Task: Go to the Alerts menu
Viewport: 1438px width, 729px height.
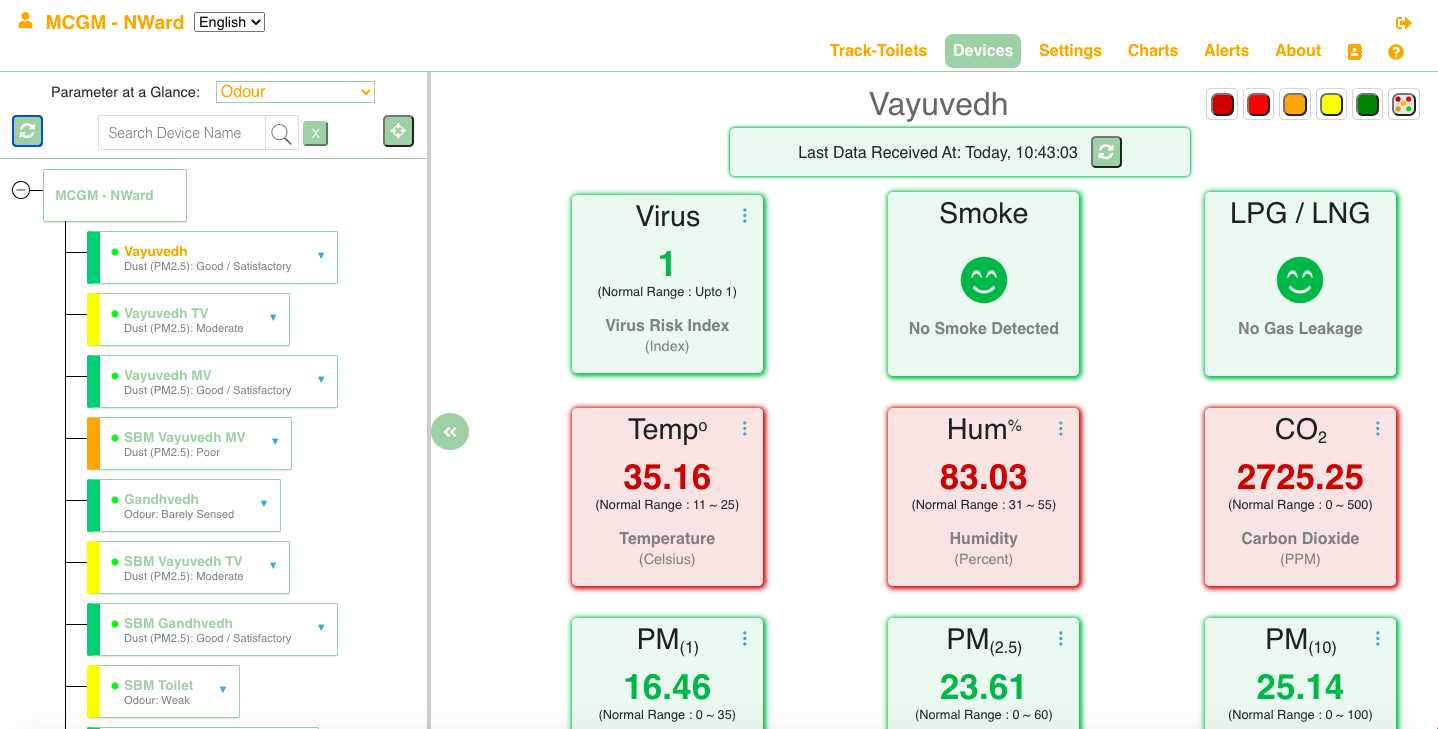Action: [x=1226, y=51]
